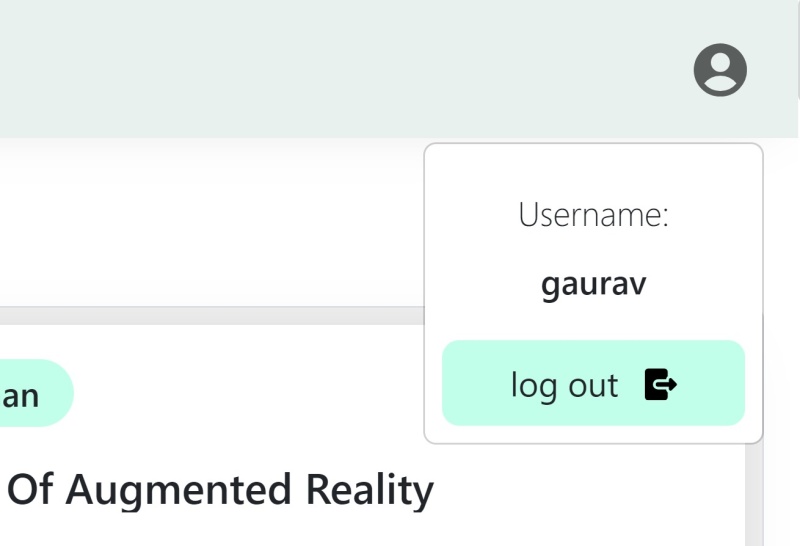The height and width of the screenshot is (546, 800).
Task: Open the "Of Augmented Reality" article title
Action: (220, 490)
